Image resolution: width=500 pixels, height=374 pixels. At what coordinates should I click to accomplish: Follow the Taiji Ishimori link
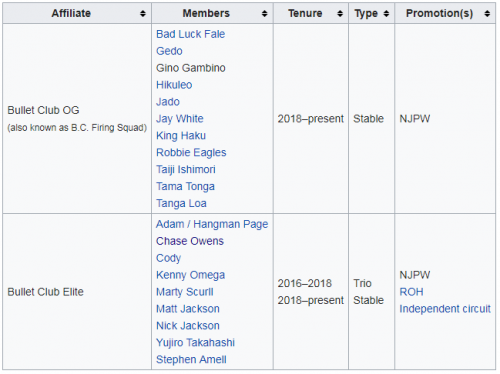pos(186,170)
